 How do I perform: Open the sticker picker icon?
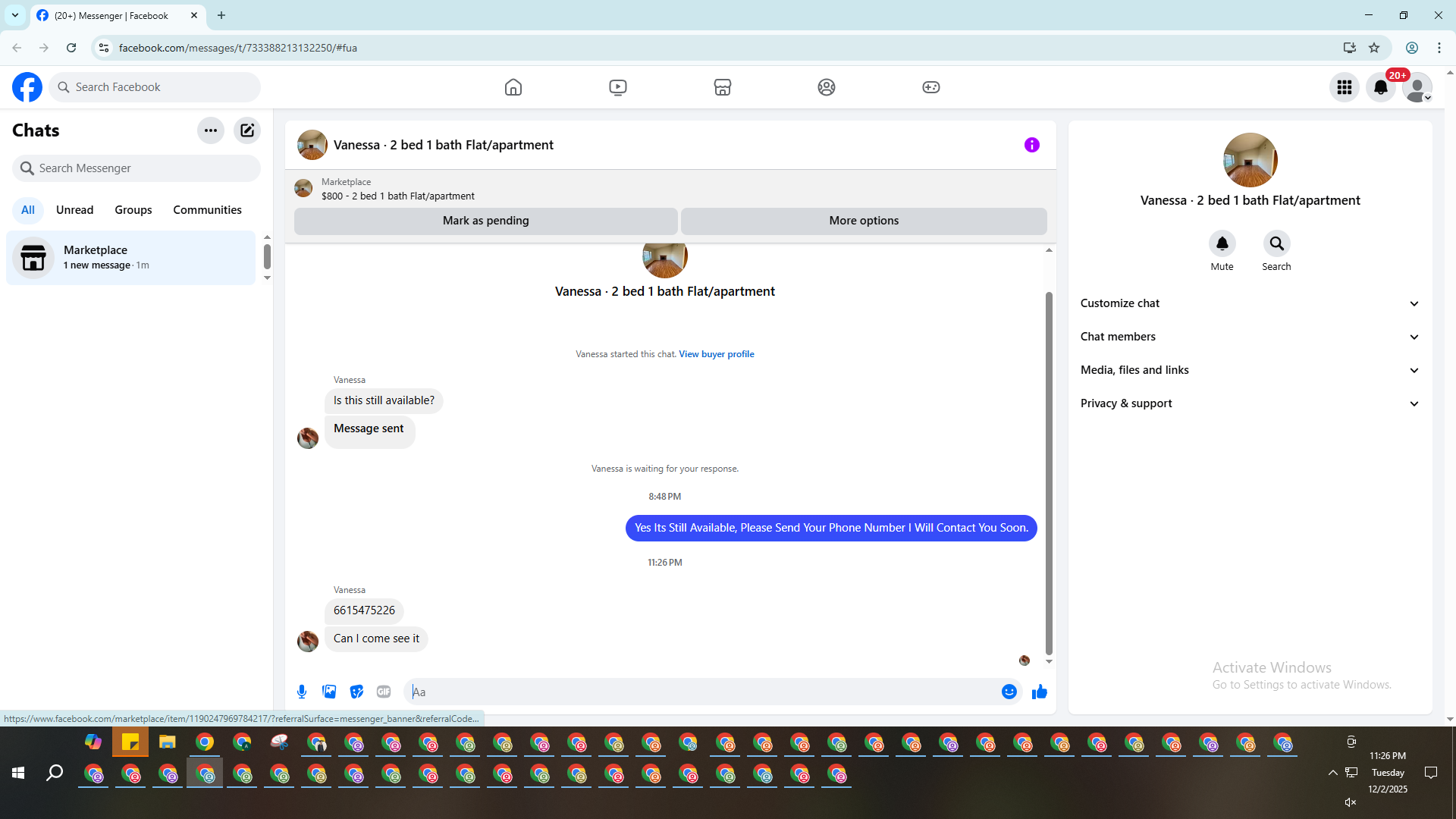(356, 692)
